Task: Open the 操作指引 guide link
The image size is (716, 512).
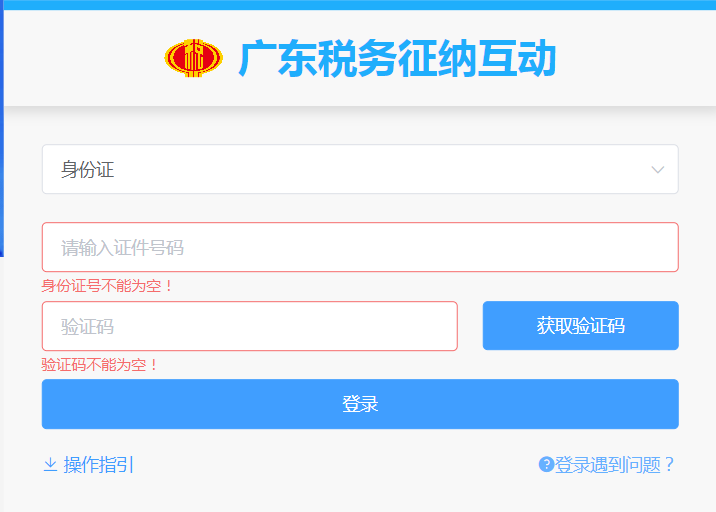Action: tap(98, 464)
